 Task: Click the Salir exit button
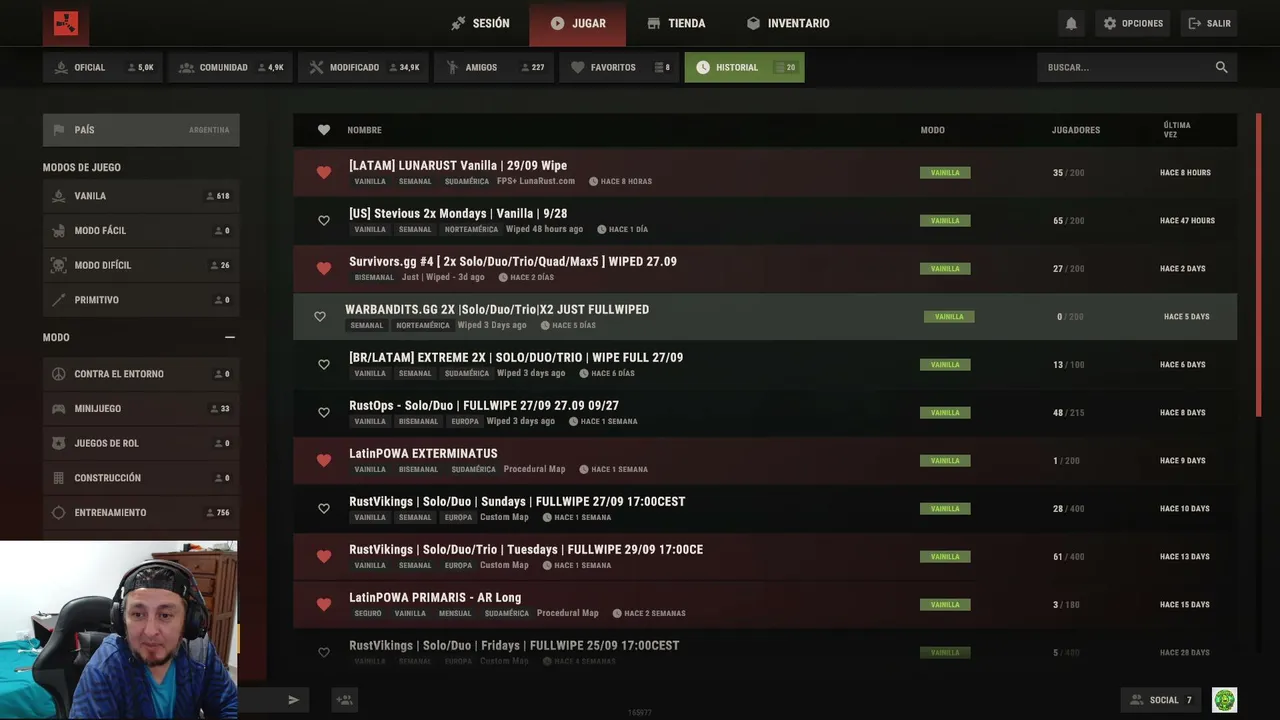[x=1209, y=23]
